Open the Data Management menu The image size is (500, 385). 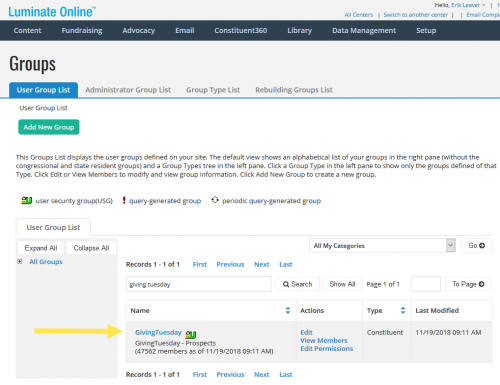coord(364,30)
